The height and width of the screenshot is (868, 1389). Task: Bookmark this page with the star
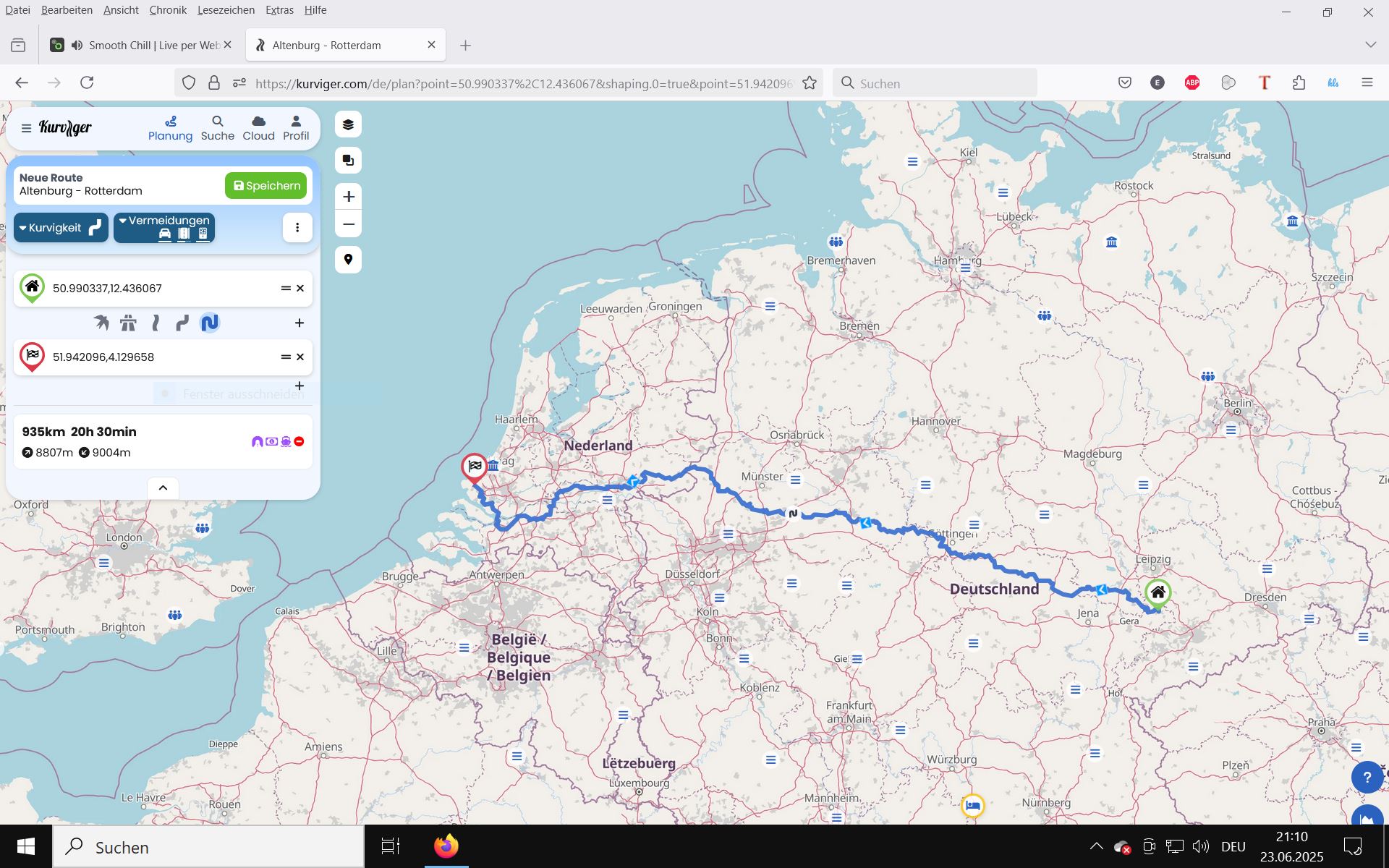(x=810, y=83)
